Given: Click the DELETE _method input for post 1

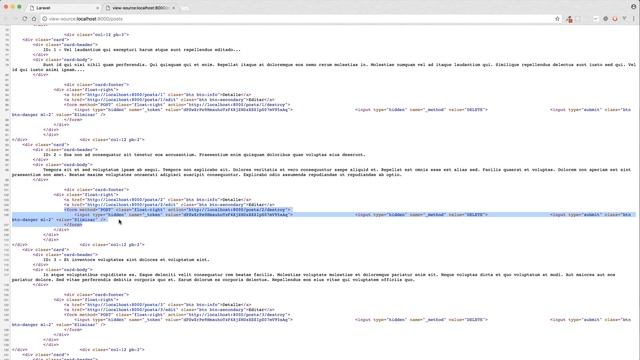Looking at the screenshot, I should 421,110.
